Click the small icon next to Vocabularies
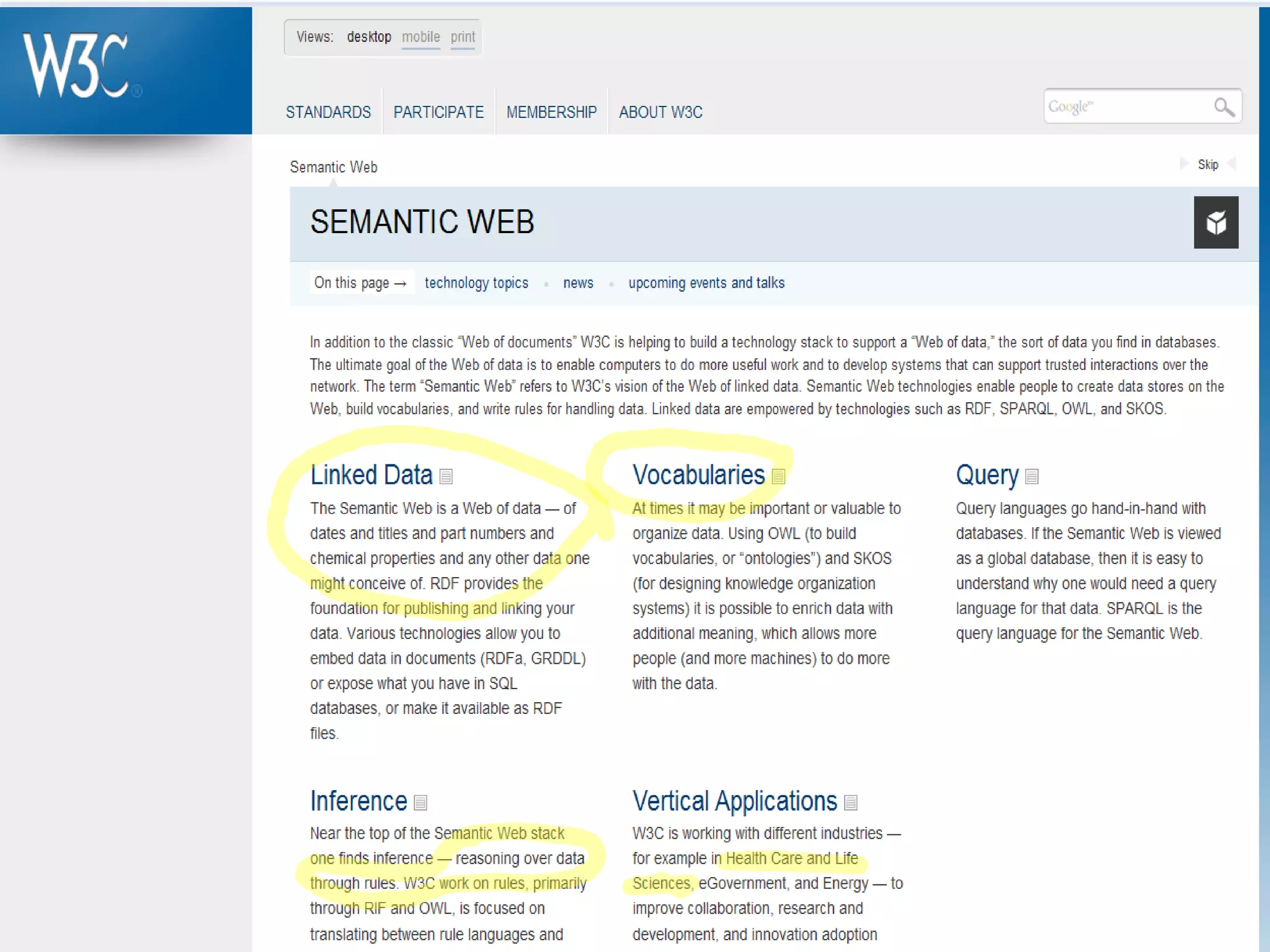 pos(778,477)
